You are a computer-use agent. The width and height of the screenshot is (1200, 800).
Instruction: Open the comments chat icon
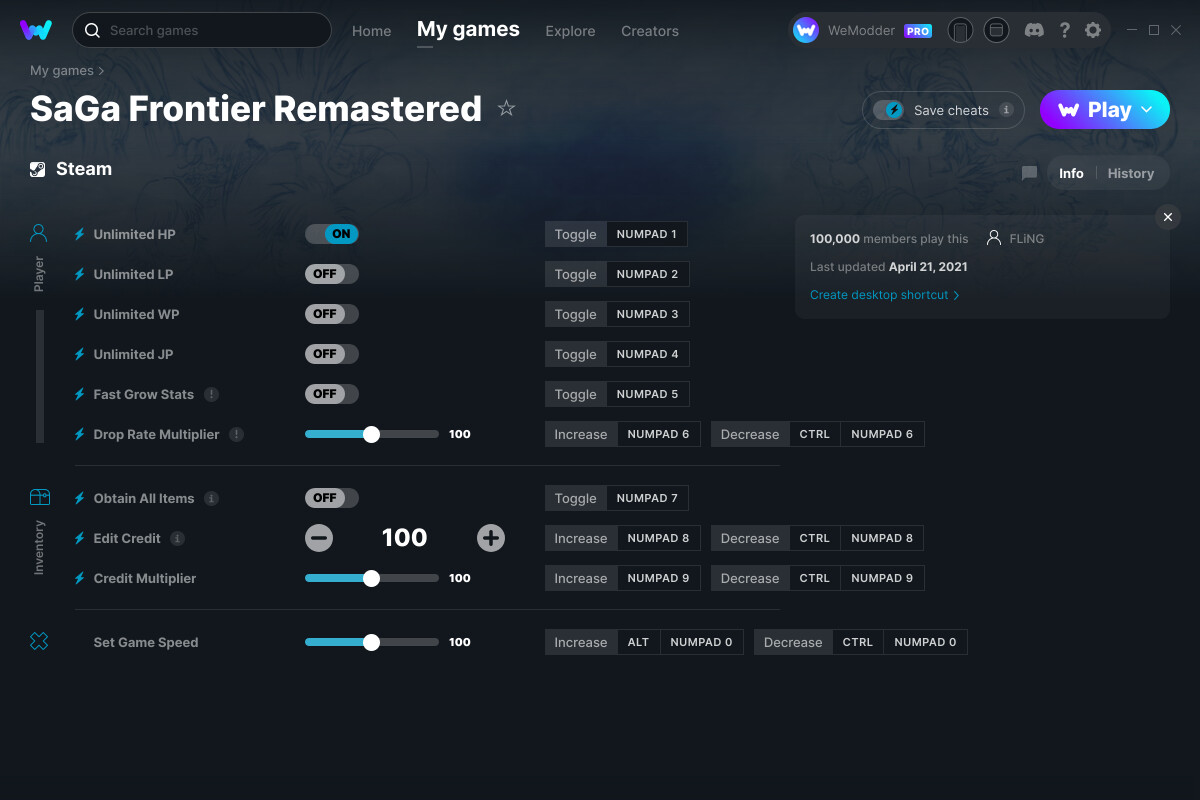1029,173
